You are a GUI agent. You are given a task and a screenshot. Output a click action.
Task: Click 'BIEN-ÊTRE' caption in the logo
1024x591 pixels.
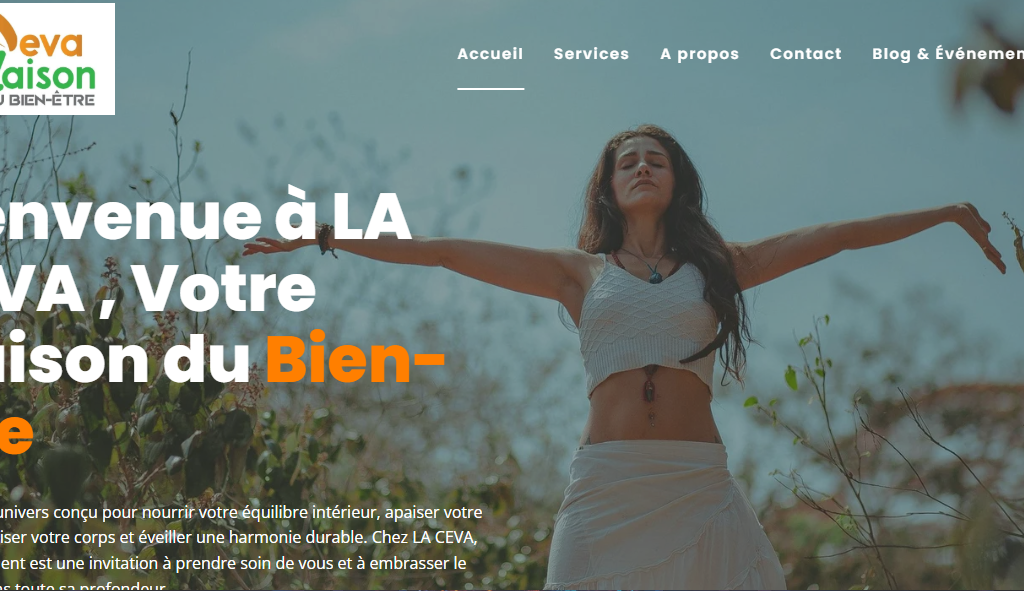coord(52,101)
